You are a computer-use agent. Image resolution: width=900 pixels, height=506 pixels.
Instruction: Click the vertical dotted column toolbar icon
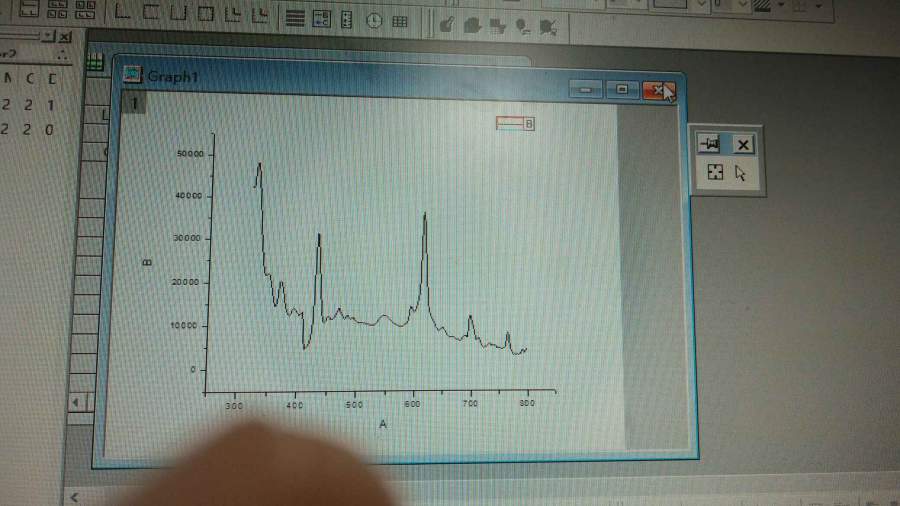(347, 20)
